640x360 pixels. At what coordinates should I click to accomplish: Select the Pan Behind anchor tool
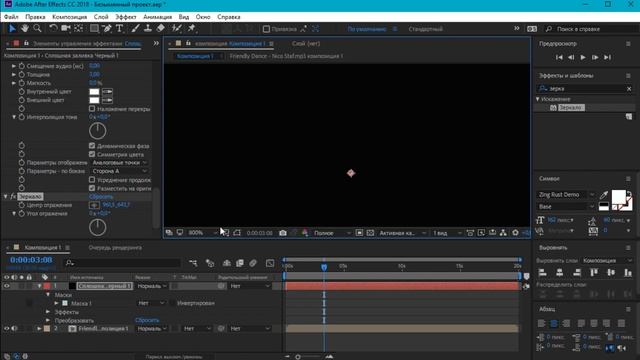[79, 28]
